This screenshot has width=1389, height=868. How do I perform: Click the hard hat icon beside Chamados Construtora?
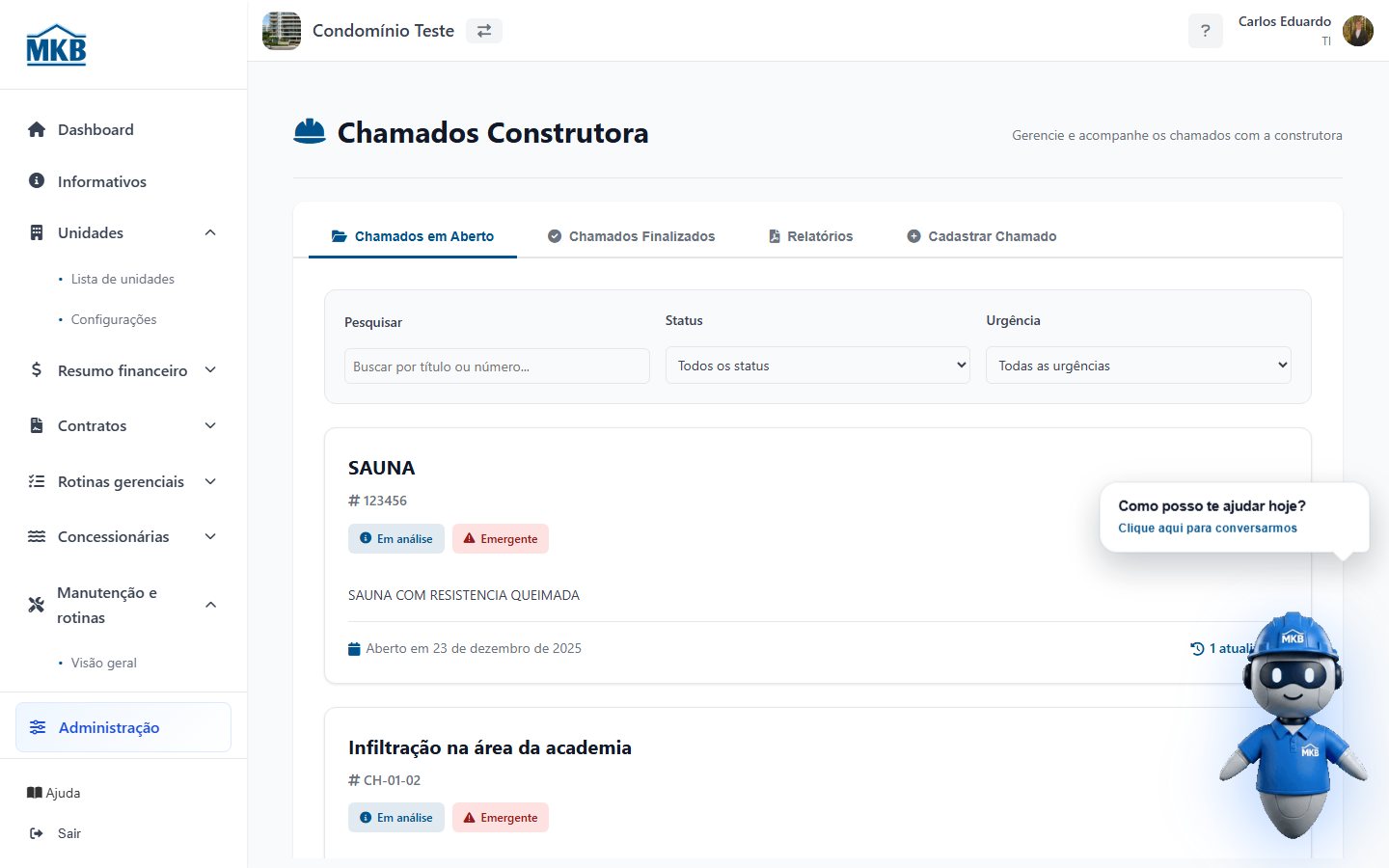pos(310,131)
